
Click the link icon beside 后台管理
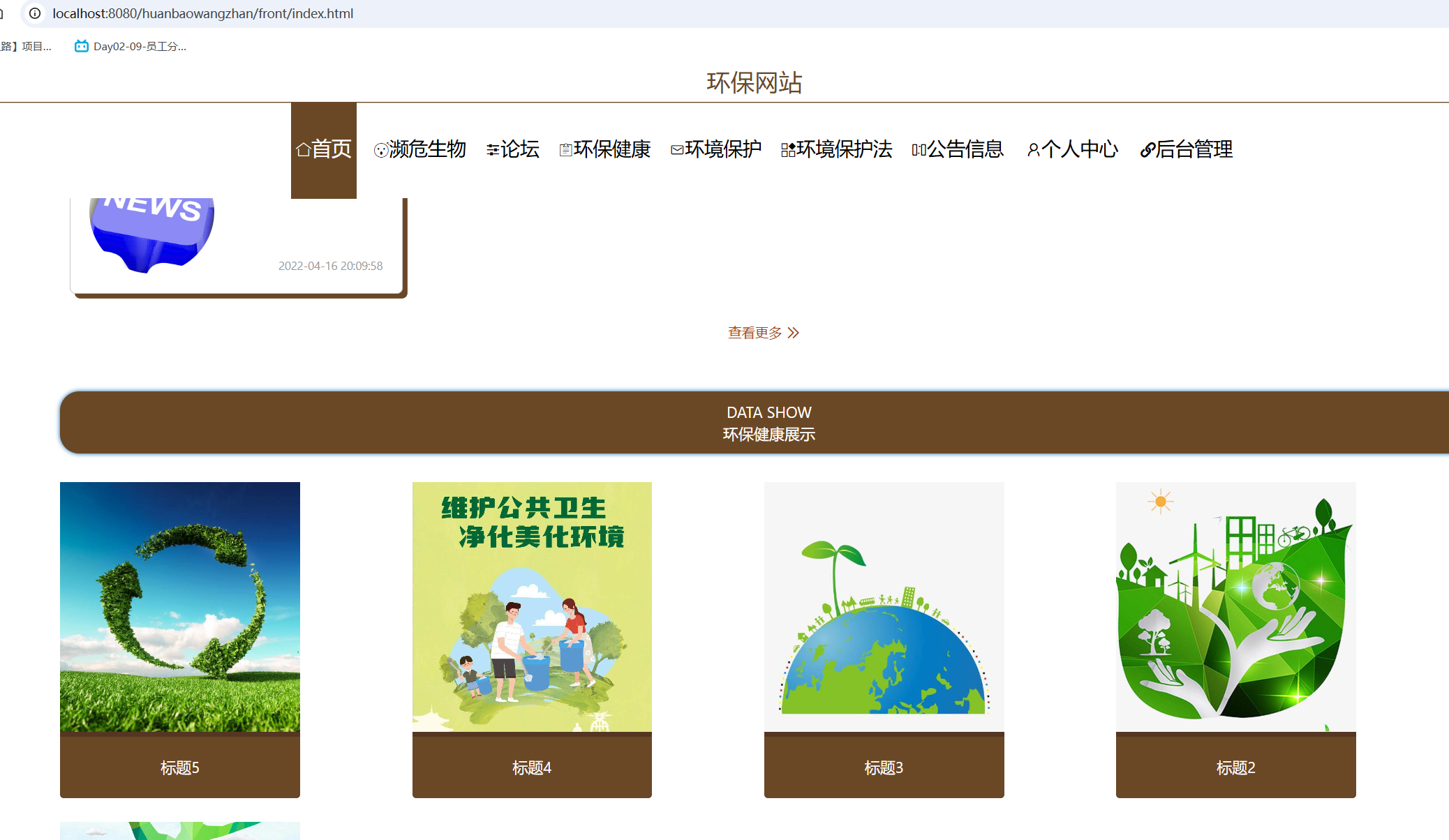(1147, 150)
